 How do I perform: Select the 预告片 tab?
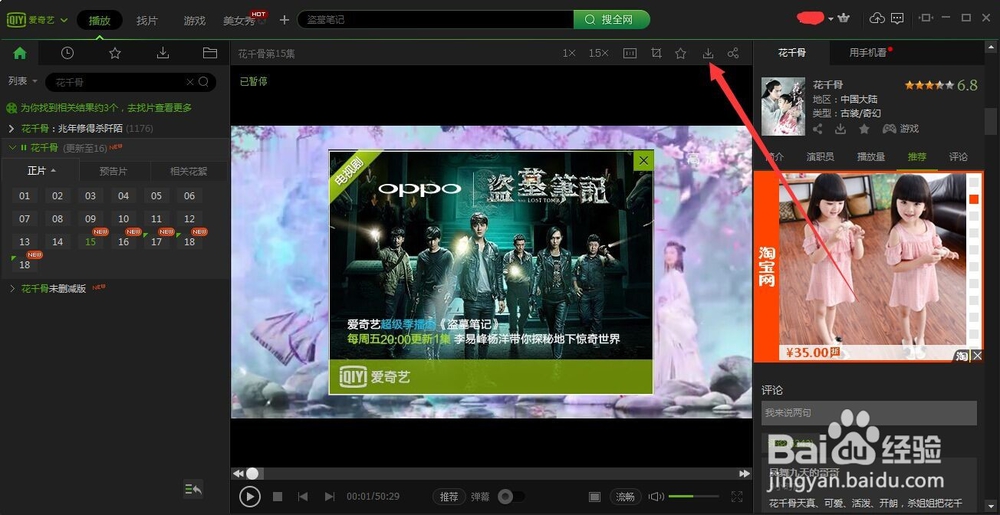114,171
